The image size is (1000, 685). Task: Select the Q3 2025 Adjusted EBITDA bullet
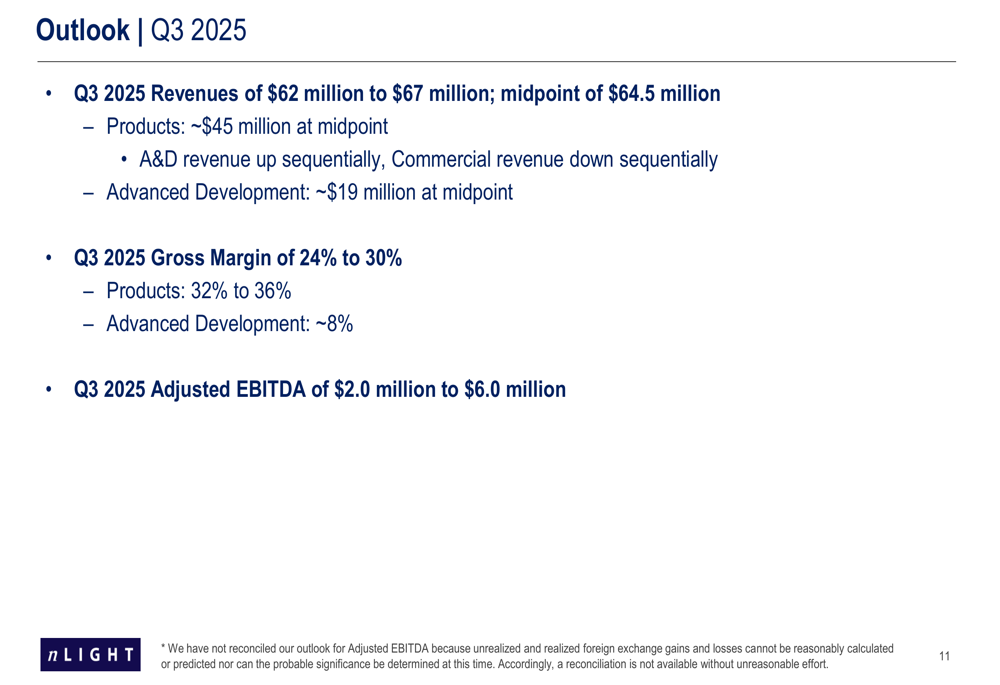[320, 390]
